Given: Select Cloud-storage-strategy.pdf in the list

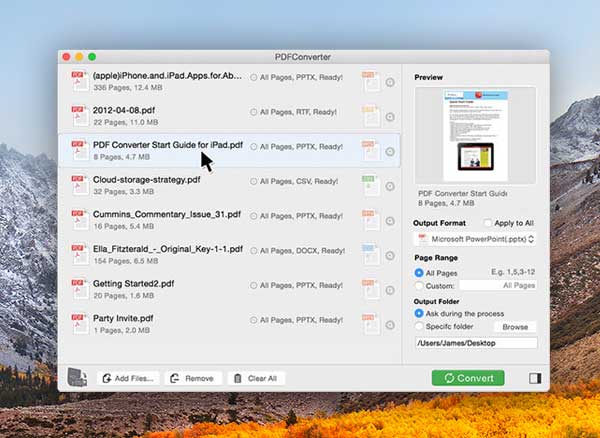Looking at the screenshot, I should click(x=147, y=179).
